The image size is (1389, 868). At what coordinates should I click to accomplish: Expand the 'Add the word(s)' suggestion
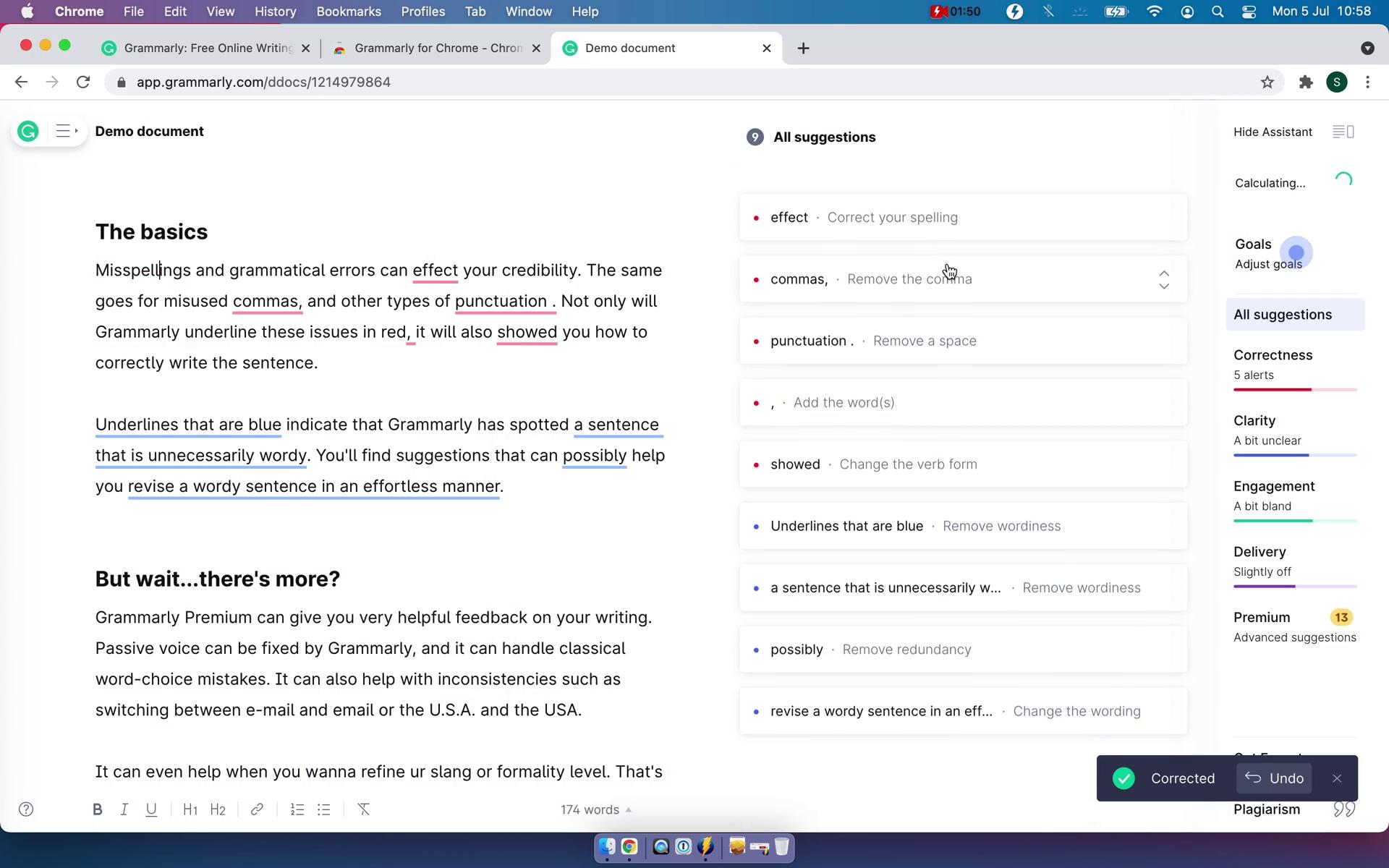pos(963,403)
